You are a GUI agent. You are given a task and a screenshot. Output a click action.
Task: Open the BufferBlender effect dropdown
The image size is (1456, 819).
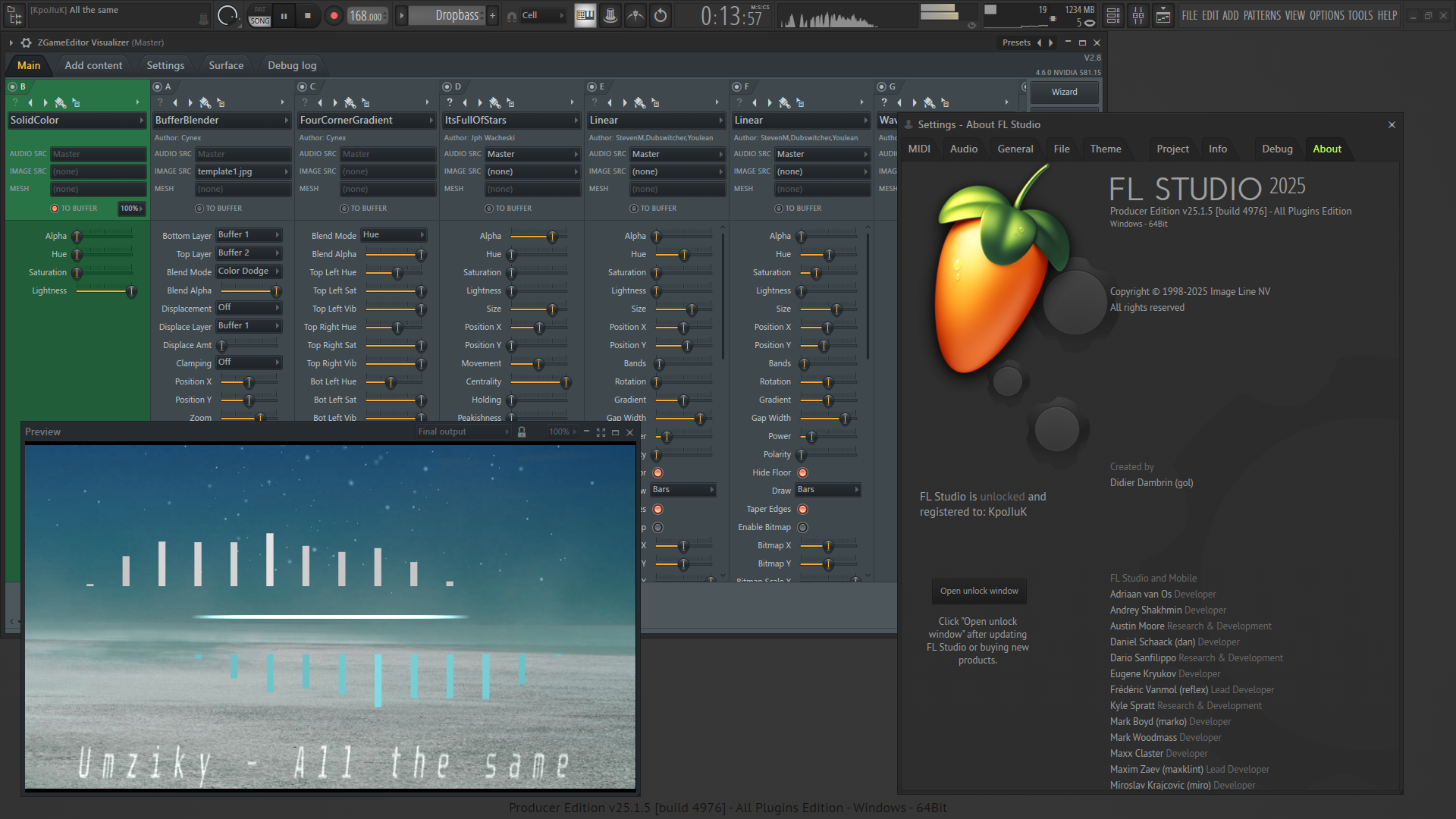pyautogui.click(x=221, y=120)
